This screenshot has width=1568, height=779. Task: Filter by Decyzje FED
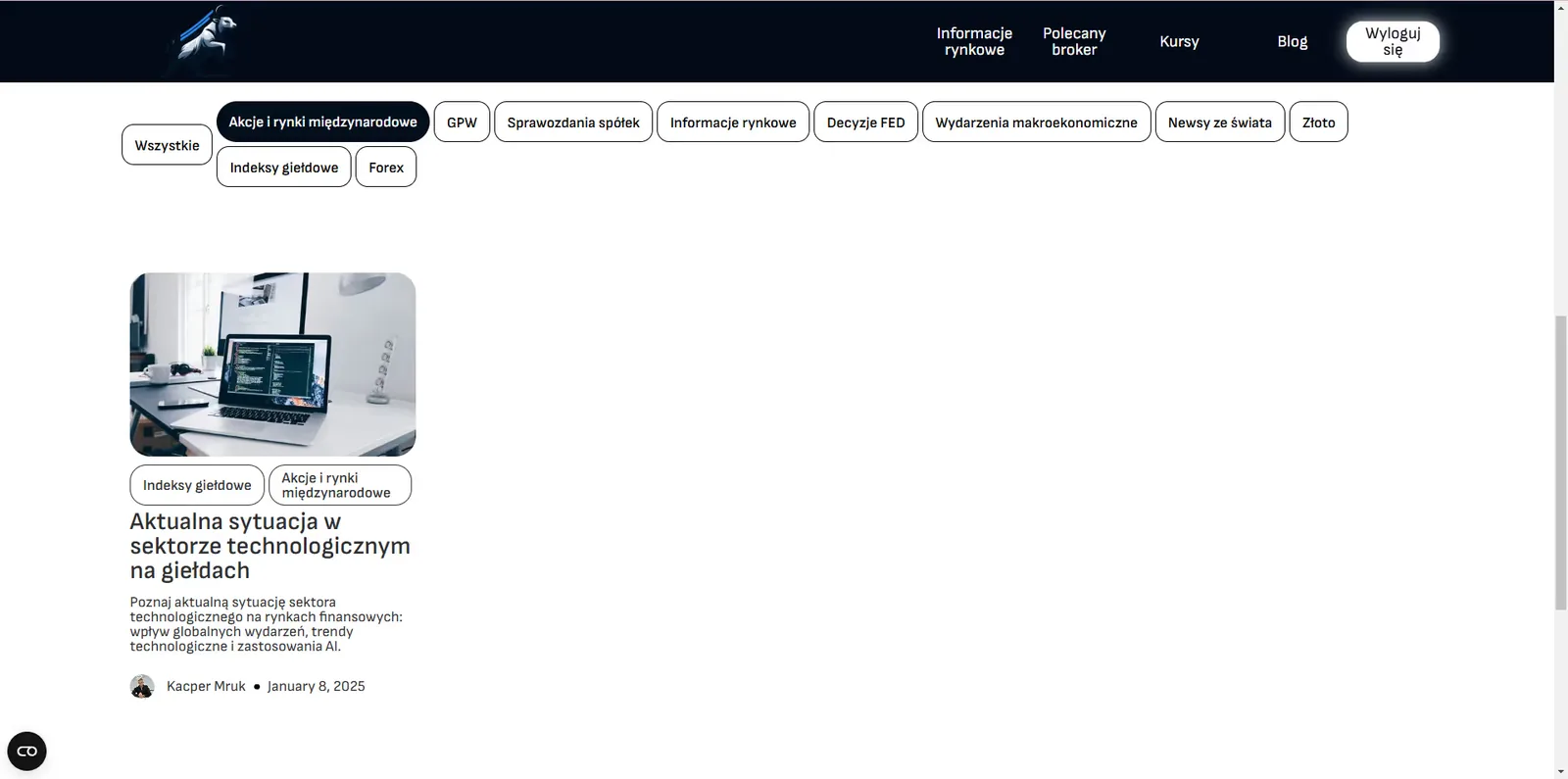click(866, 122)
